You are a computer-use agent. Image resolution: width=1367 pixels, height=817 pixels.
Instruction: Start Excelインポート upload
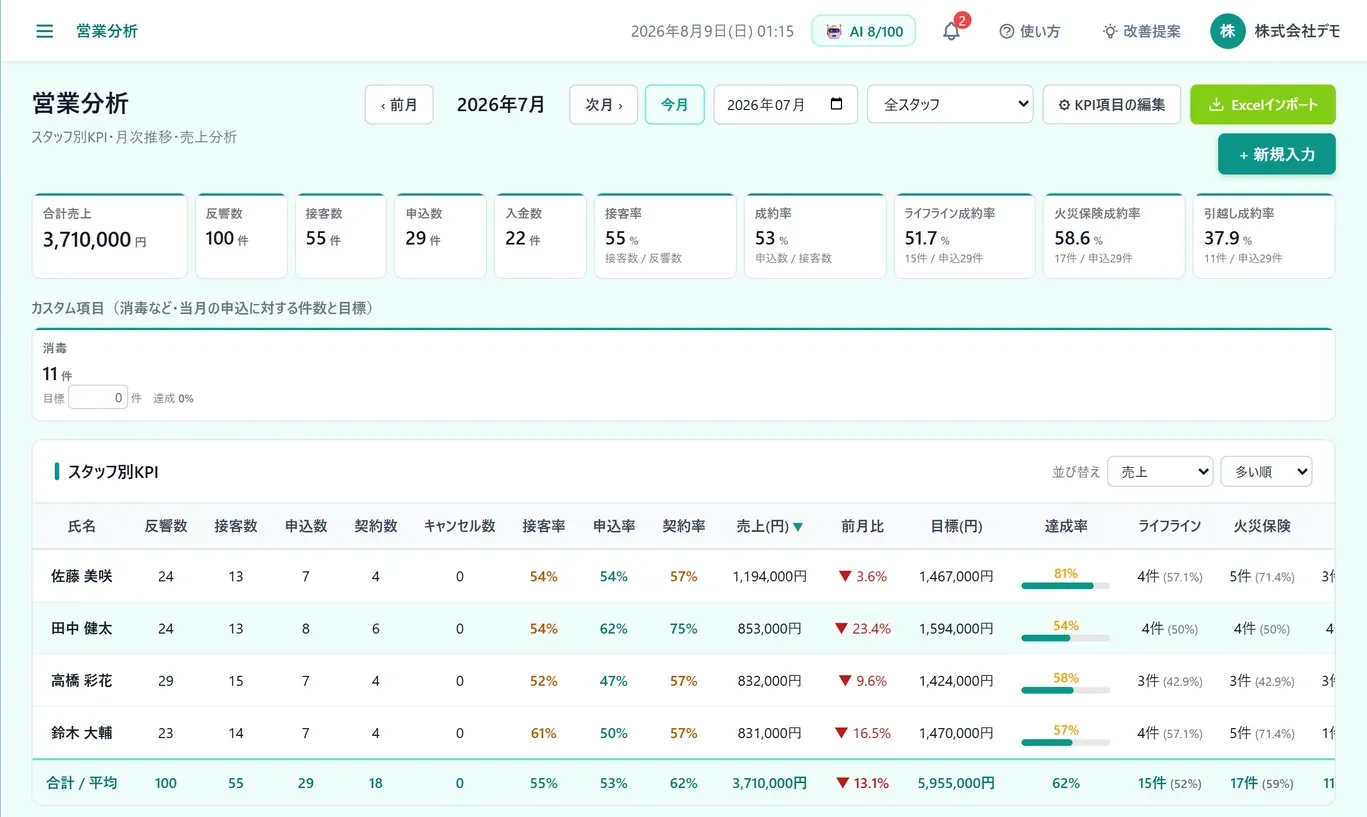pos(1262,104)
